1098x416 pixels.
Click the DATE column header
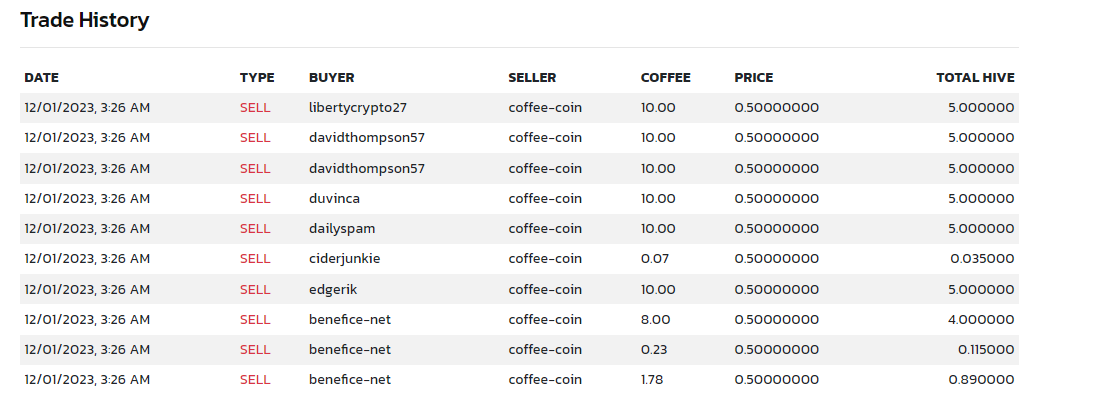[x=41, y=78]
